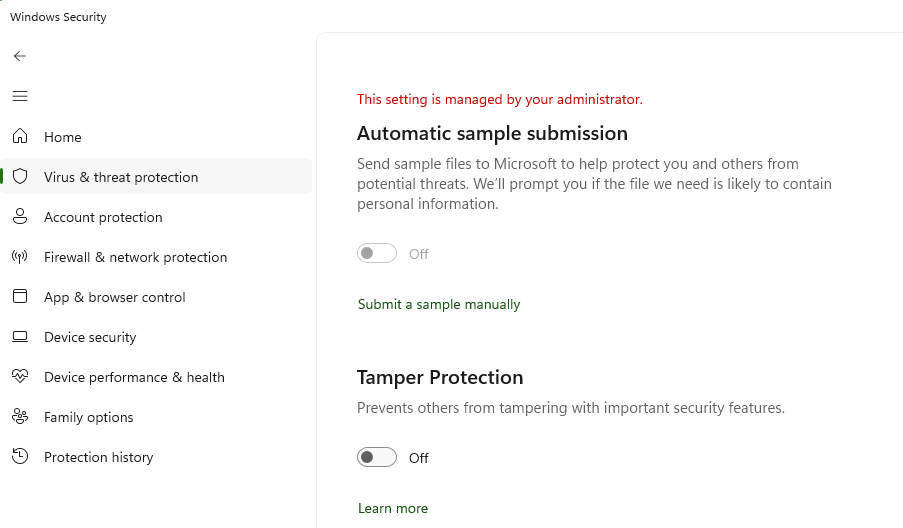This screenshot has height=528, width=903.
Task: Click the Protection history clock icon
Action: (x=20, y=457)
